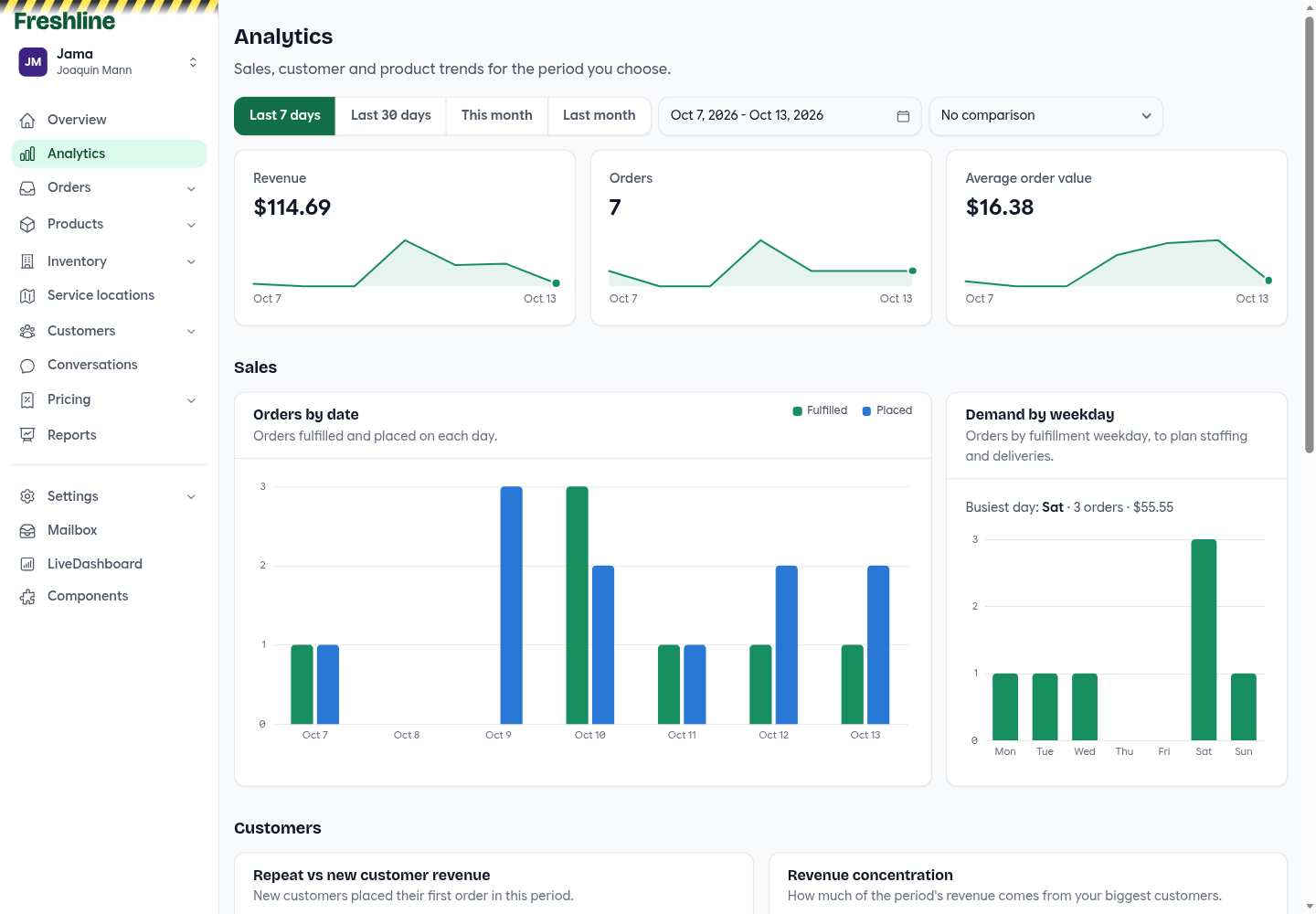Open the date picker calendar icon
Image resolution: width=1316 pixels, height=914 pixels.
(x=903, y=116)
